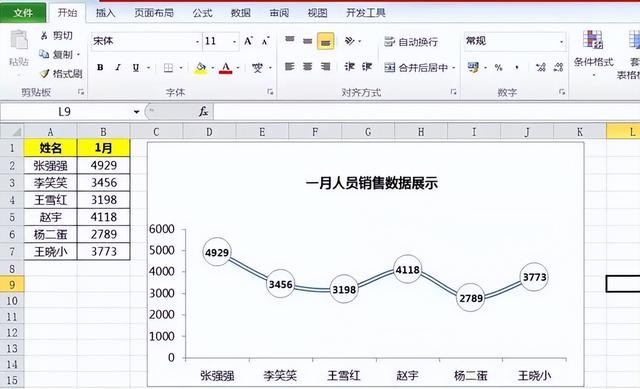
Task: Switch to the Insert (插入) tab
Action: (105, 13)
